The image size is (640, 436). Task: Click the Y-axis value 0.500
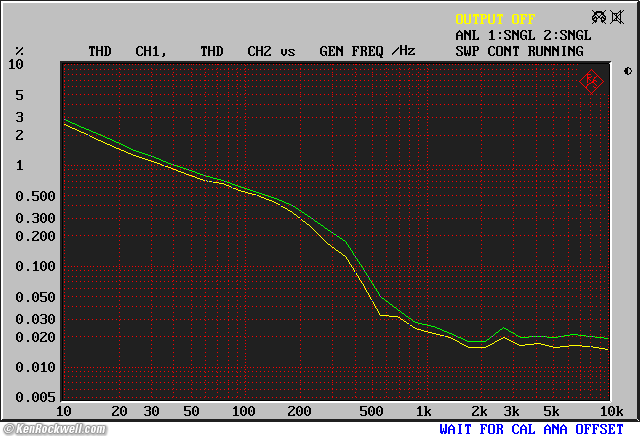35,196
